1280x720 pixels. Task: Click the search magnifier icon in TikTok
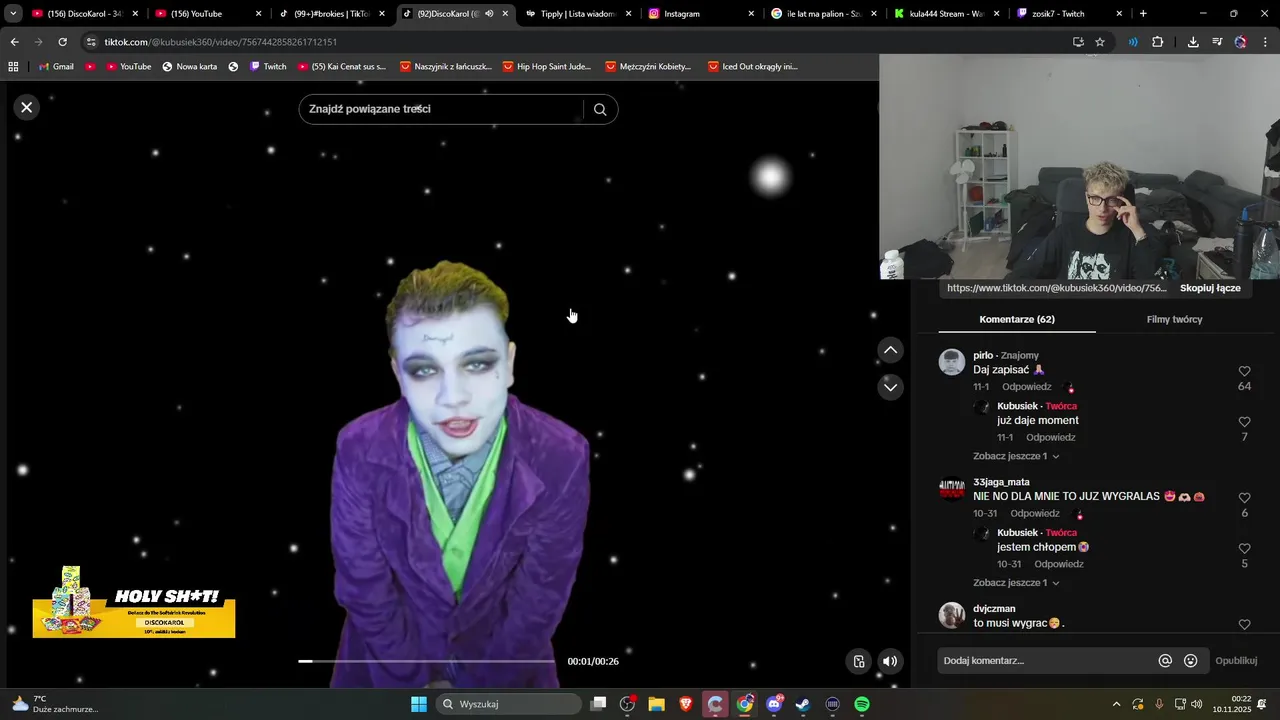point(600,110)
